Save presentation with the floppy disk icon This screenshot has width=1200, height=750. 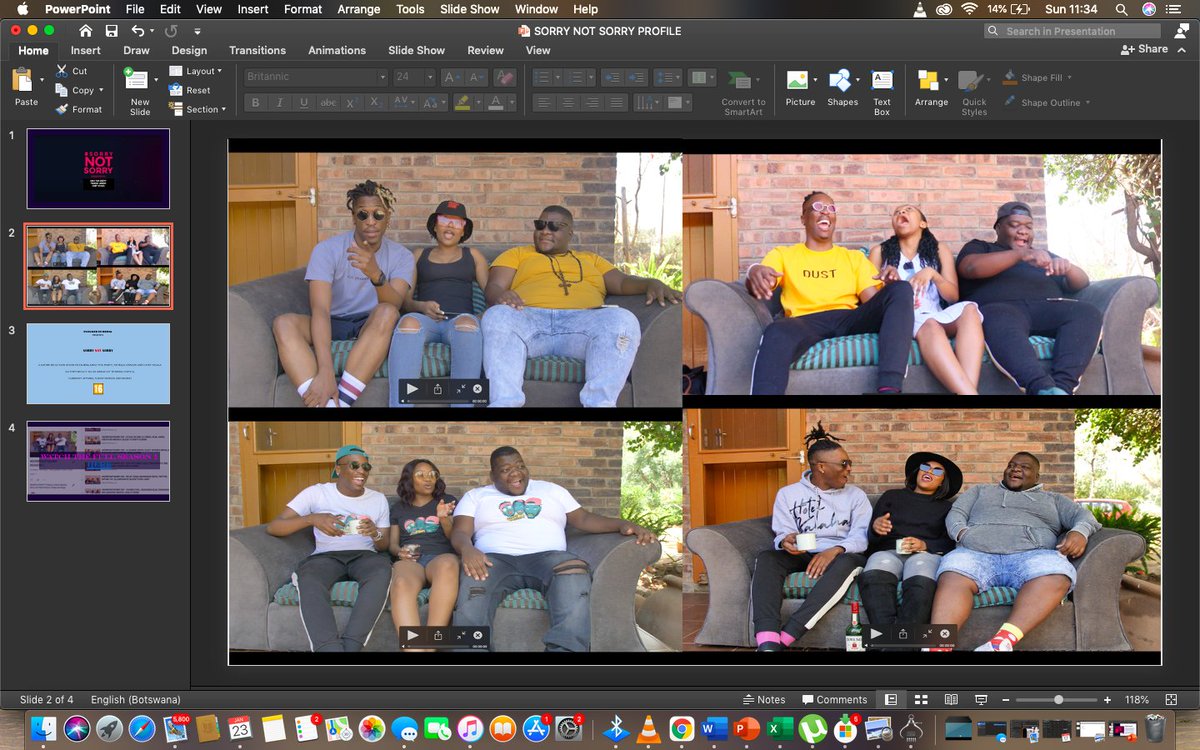(x=111, y=31)
